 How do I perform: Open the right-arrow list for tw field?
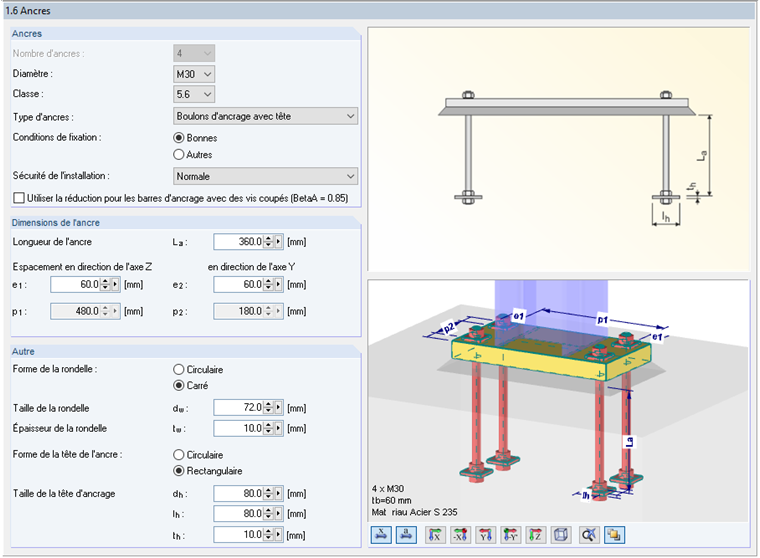tap(278, 428)
